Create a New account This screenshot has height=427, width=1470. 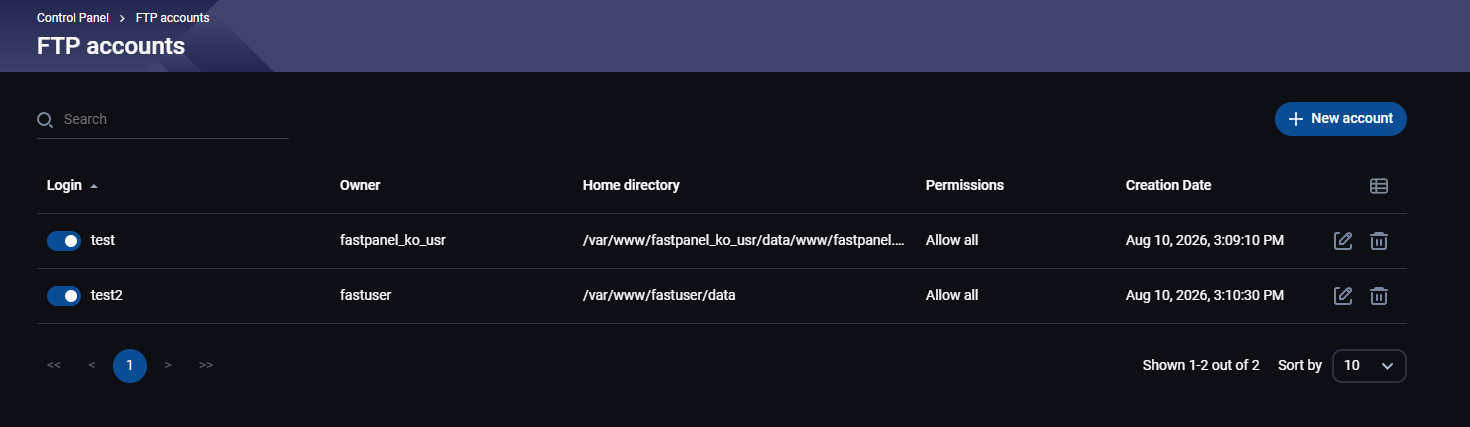tap(1341, 119)
